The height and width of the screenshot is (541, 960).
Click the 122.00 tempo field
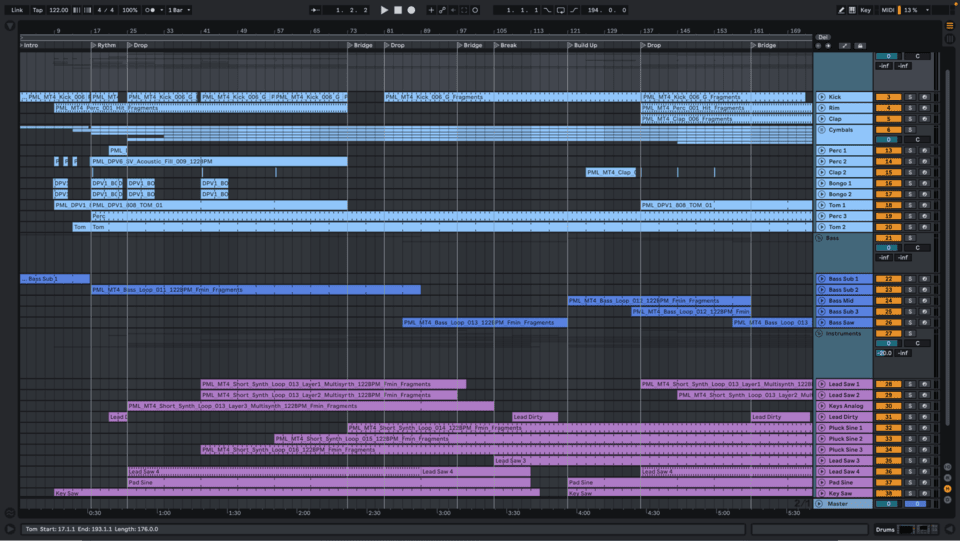(x=58, y=10)
